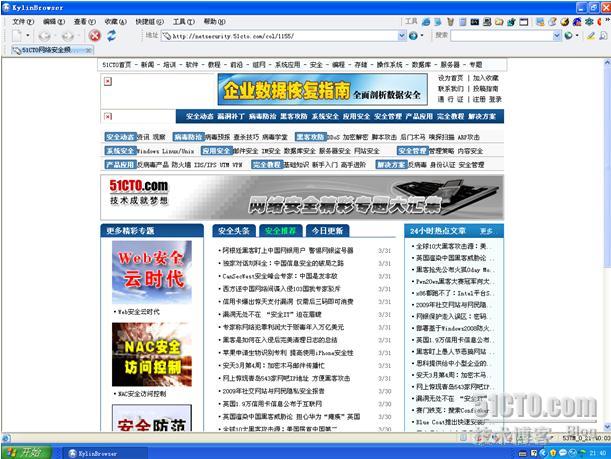
Task: Click the blue IE-style icon next to 工具 label
Action: 426,22
